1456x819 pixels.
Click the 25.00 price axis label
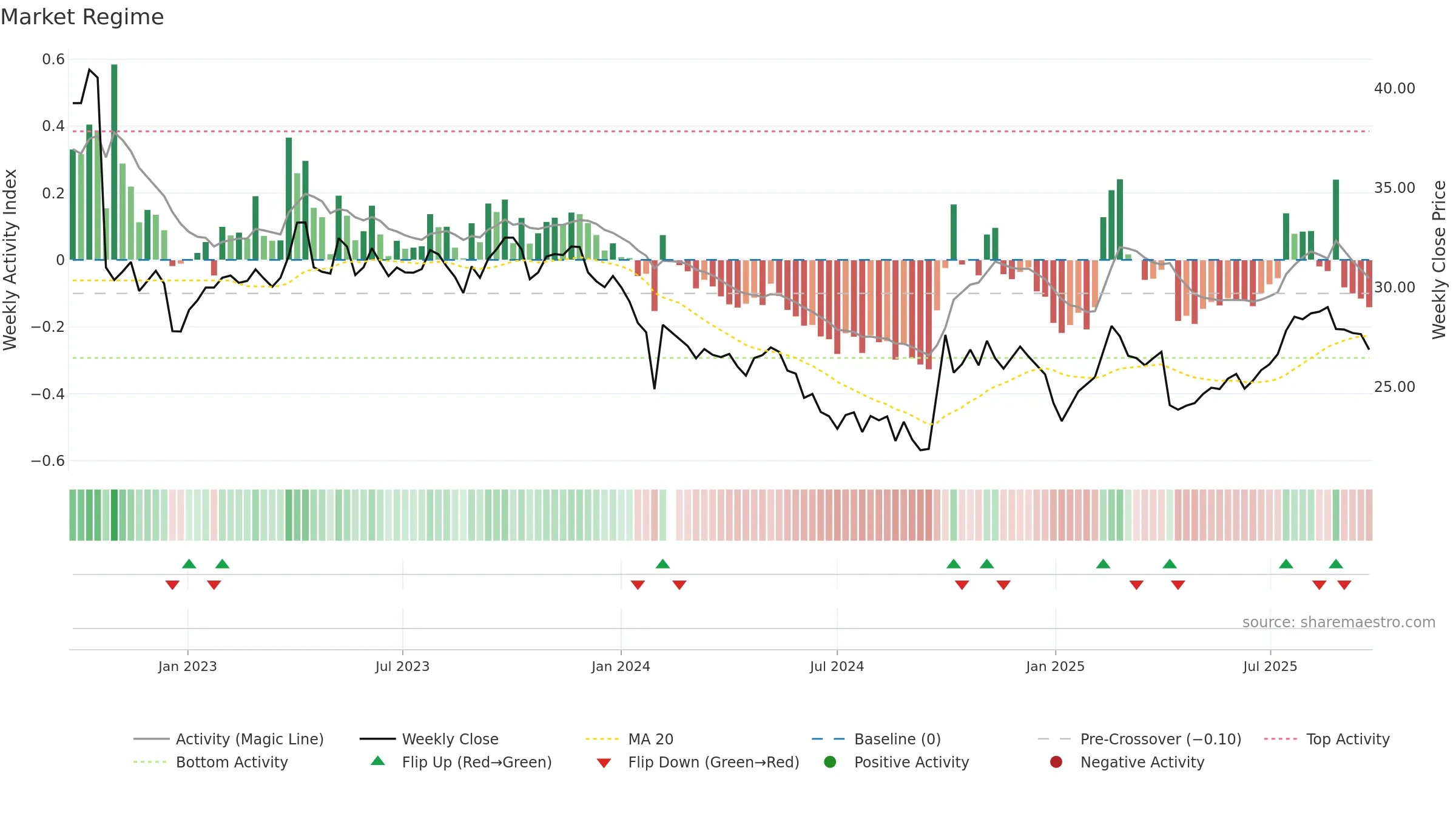[x=1394, y=387]
